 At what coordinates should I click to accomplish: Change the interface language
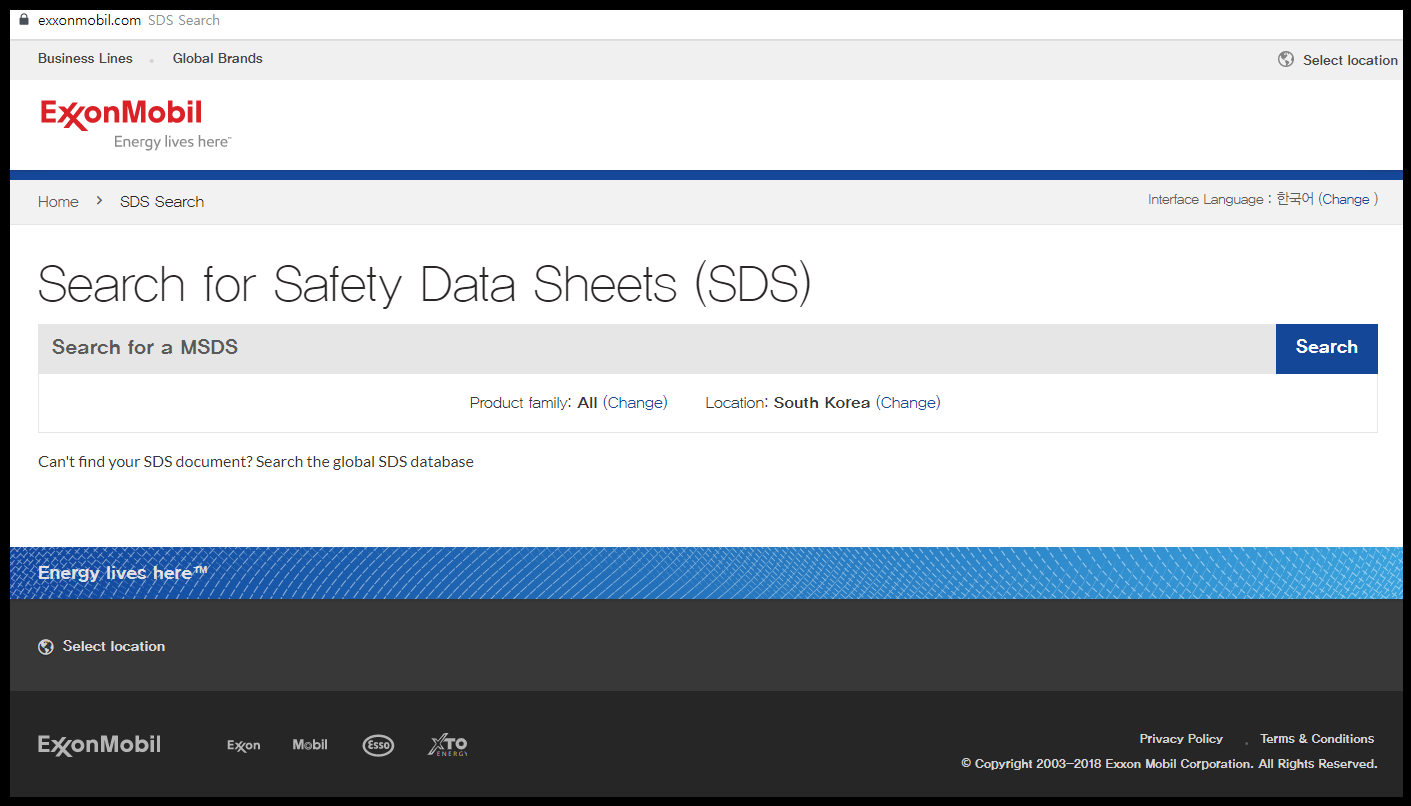[x=1346, y=199]
